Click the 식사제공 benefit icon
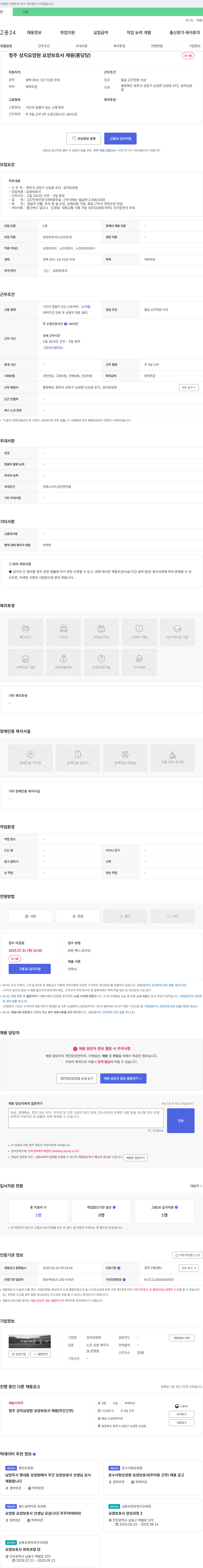This screenshot has height=1568, width=203. point(139,662)
